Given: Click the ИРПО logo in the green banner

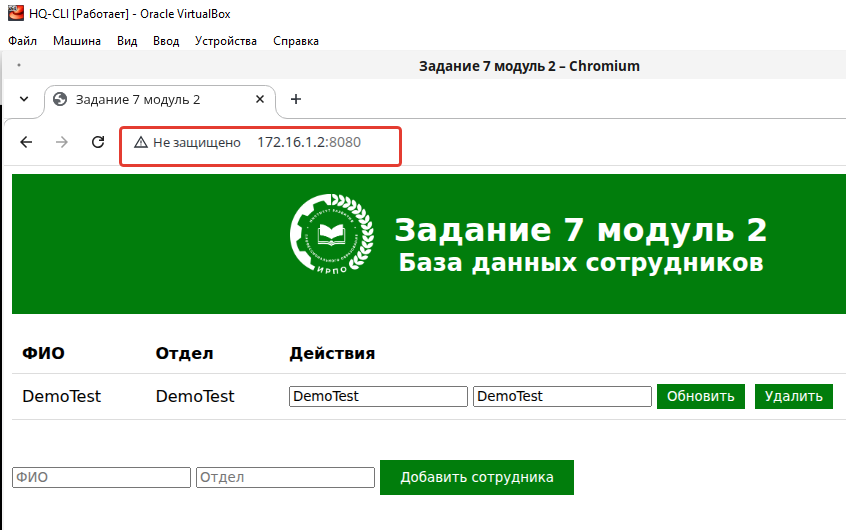Looking at the screenshot, I should (331, 233).
